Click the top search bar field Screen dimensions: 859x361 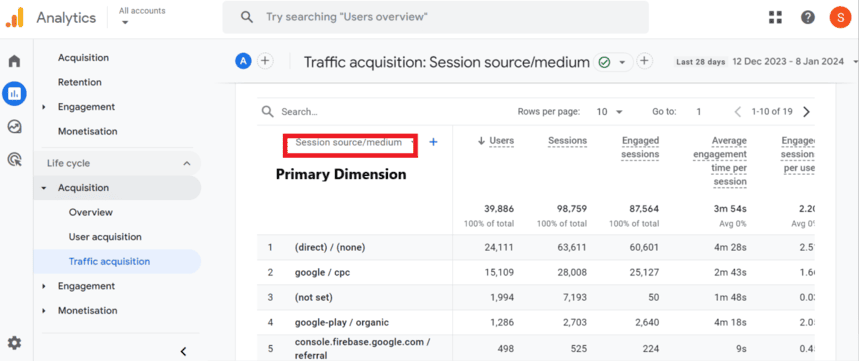point(436,17)
